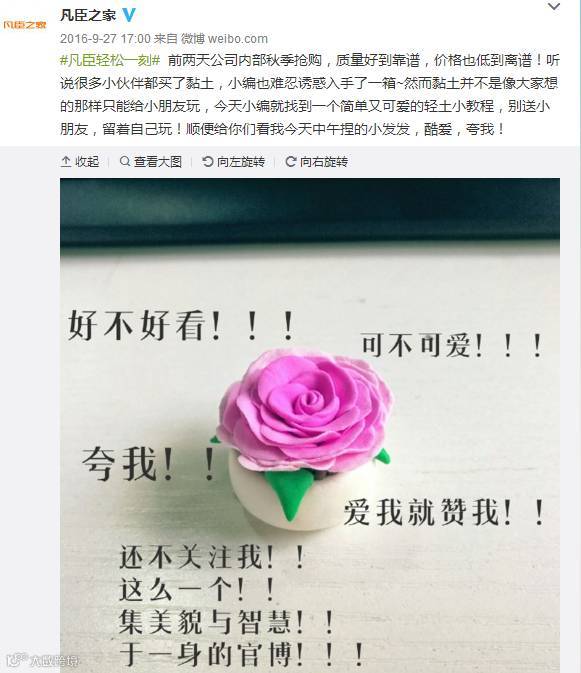Click the blue verified V badge
The image size is (581, 673).
pos(129,15)
